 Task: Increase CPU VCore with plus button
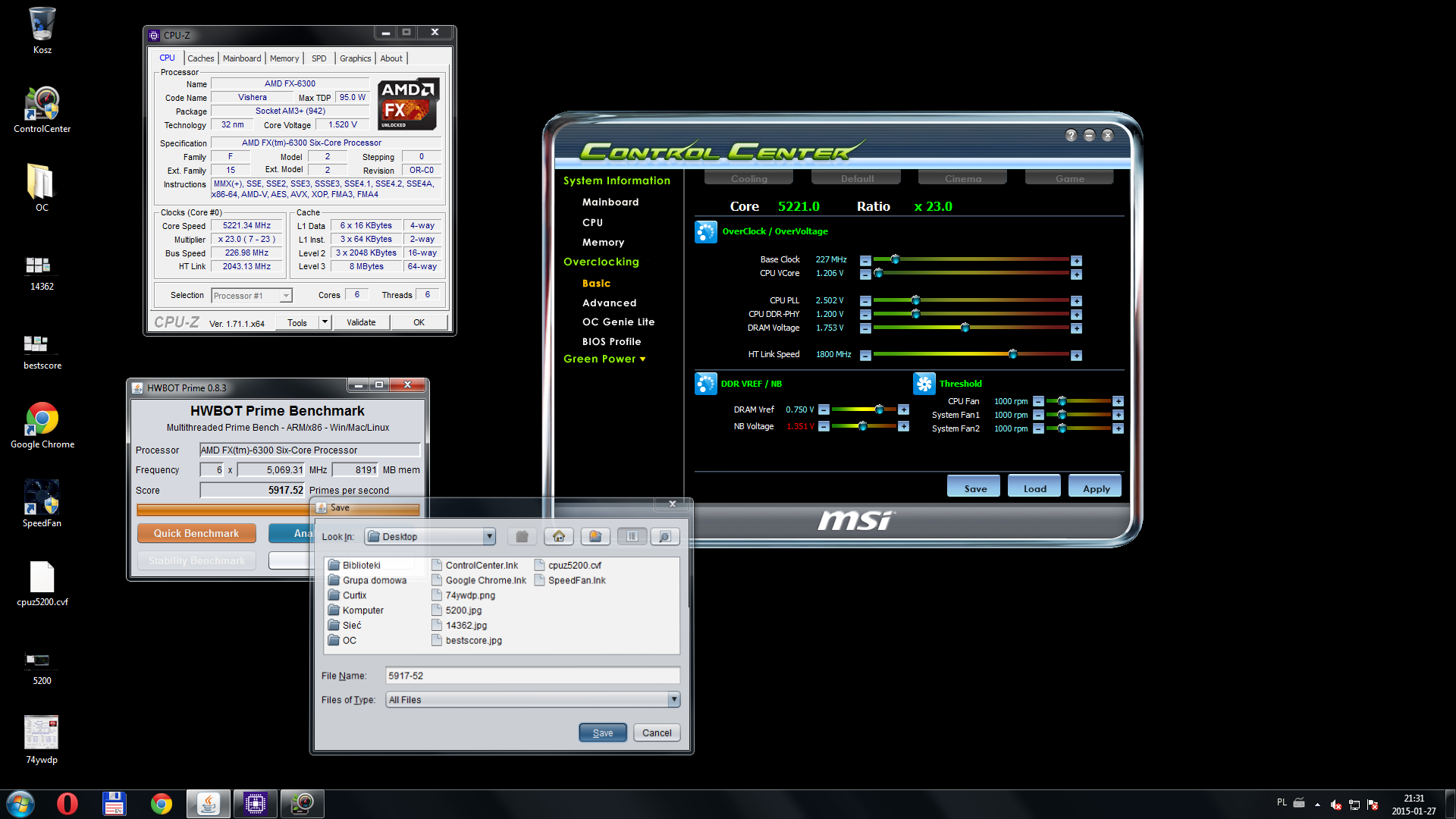[x=1076, y=275]
